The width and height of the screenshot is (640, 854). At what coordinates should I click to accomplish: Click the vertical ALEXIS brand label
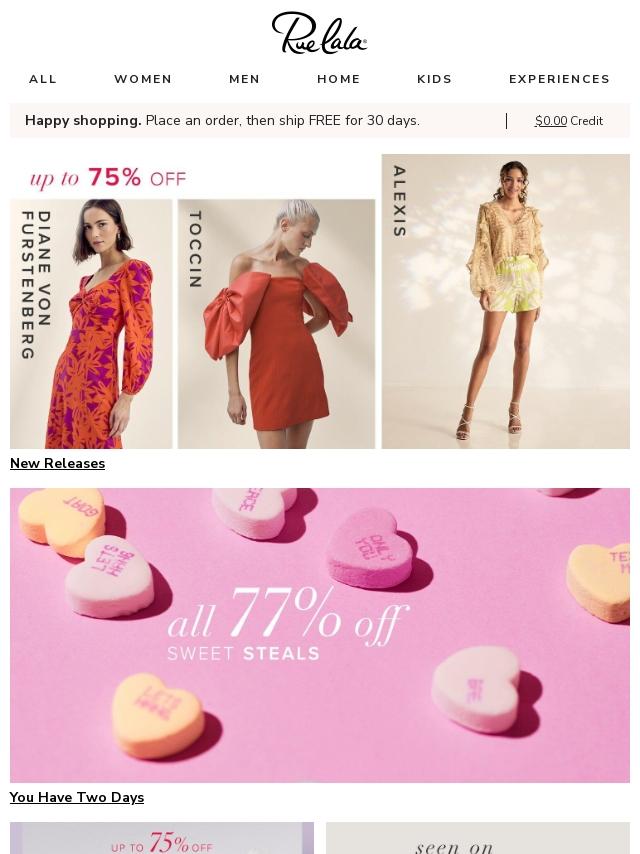tap(399, 201)
